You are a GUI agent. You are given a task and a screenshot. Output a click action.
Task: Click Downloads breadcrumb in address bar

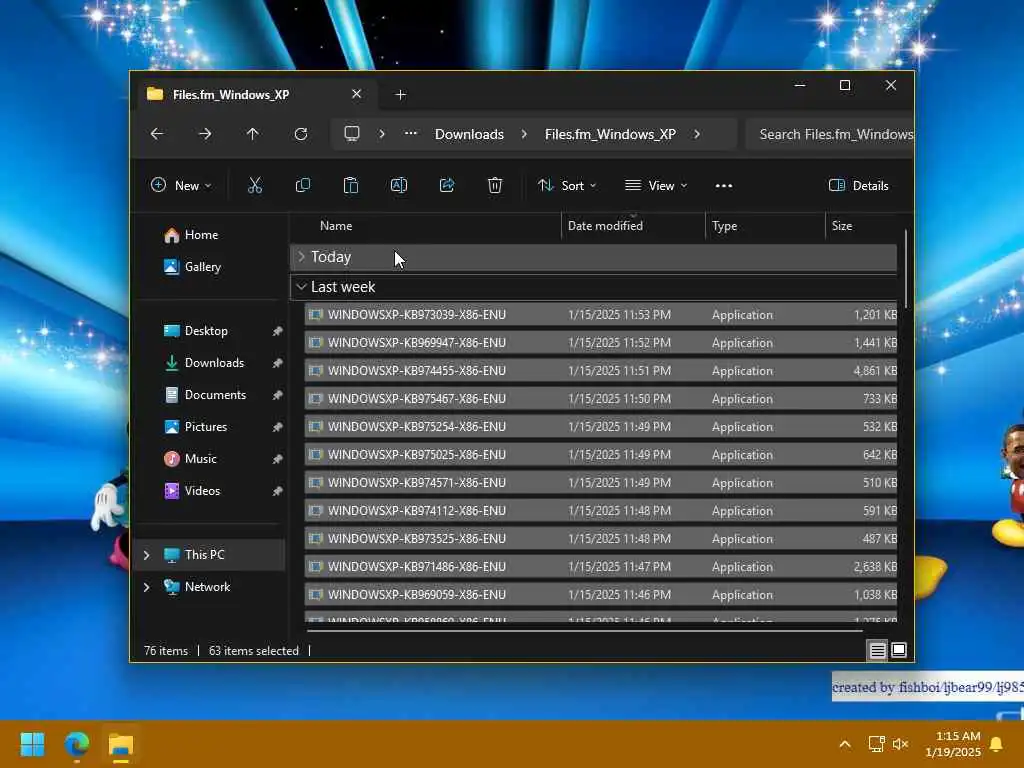[470, 134]
